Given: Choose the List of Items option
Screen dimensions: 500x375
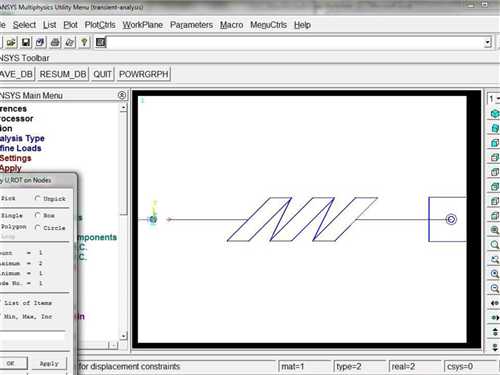Looking at the screenshot, I should click(x=27, y=303).
